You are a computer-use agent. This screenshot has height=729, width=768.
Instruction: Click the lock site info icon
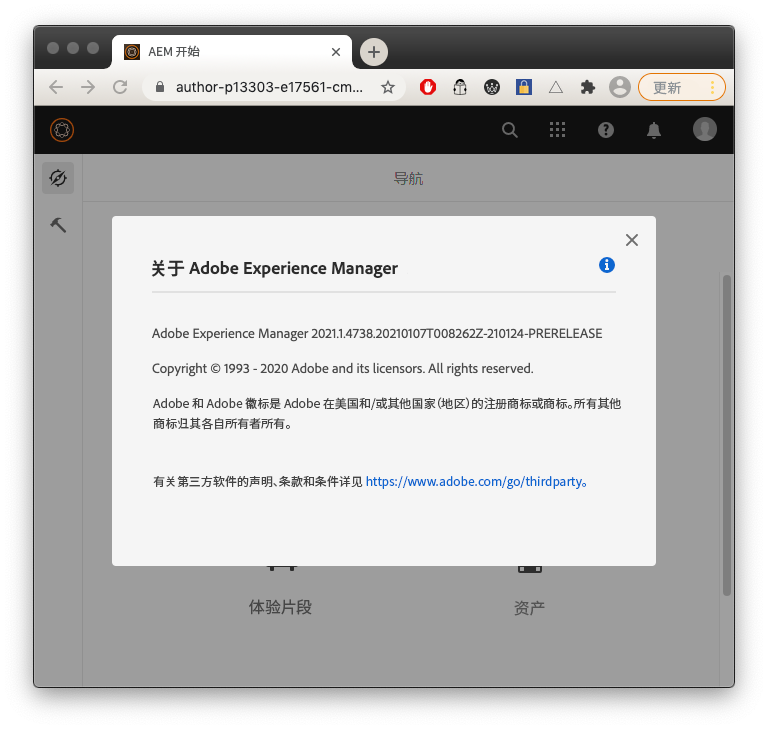point(160,87)
